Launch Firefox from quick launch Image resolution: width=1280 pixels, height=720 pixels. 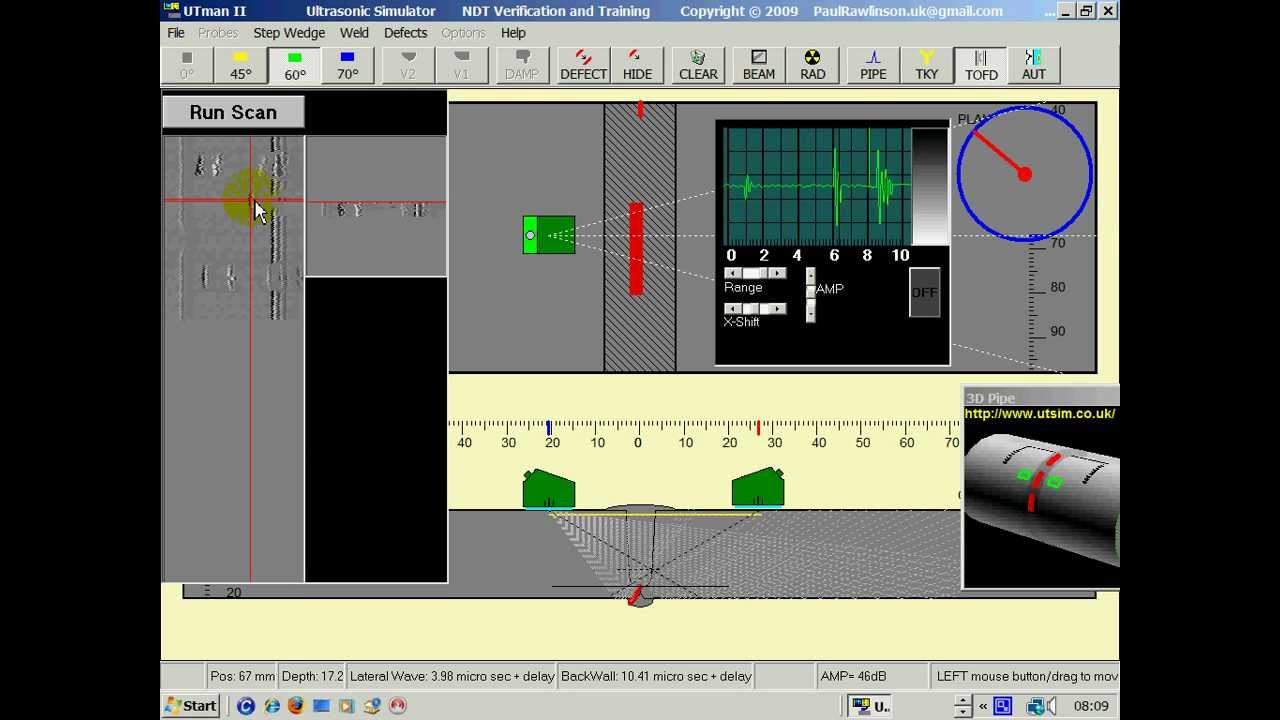coord(295,706)
